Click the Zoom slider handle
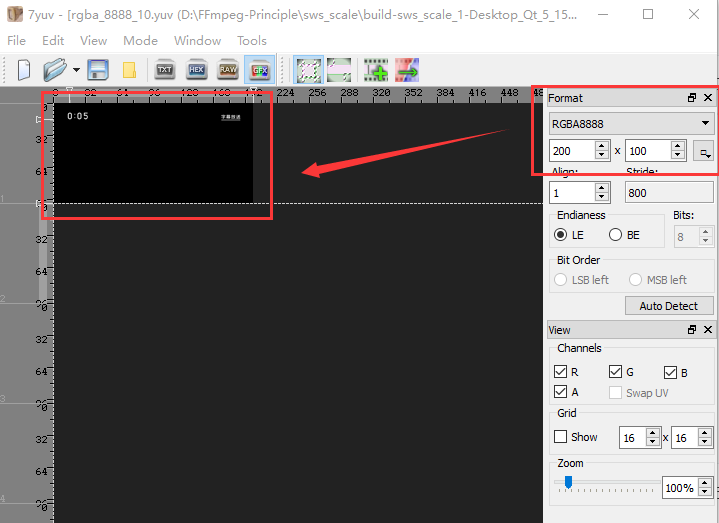The width and height of the screenshot is (719, 523). [568, 482]
